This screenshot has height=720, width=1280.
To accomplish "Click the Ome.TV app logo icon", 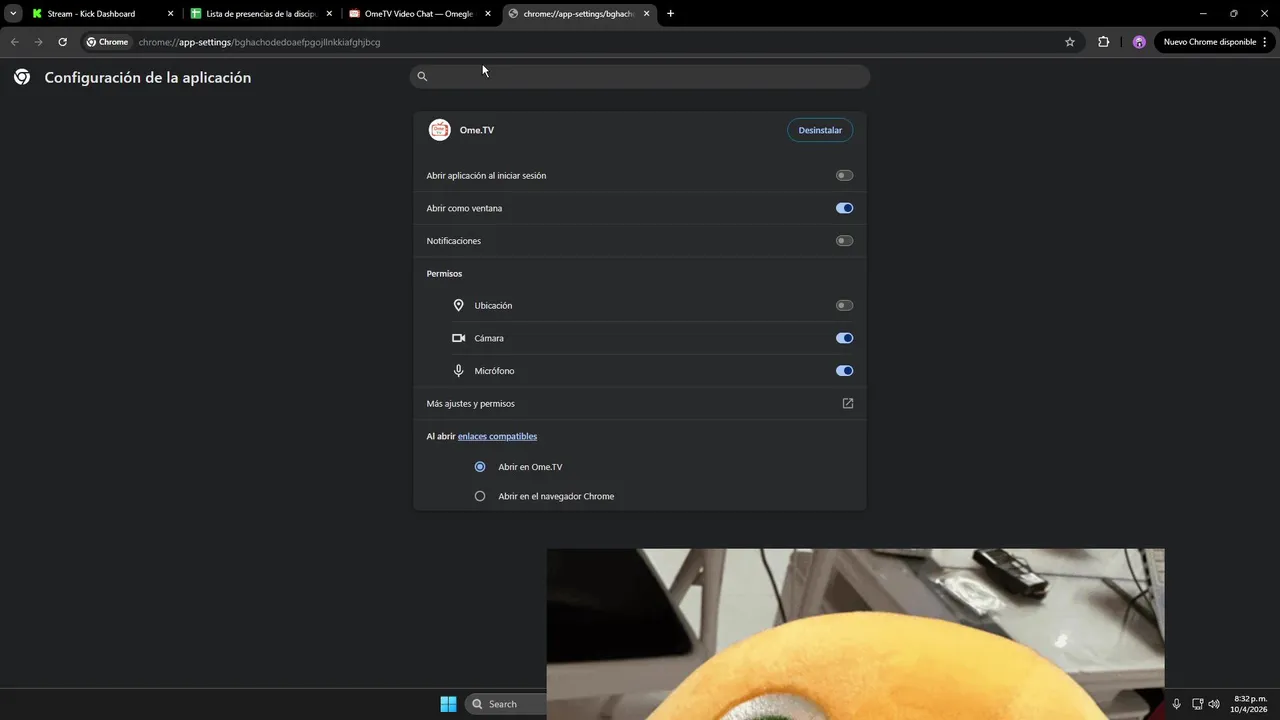I will [439, 130].
